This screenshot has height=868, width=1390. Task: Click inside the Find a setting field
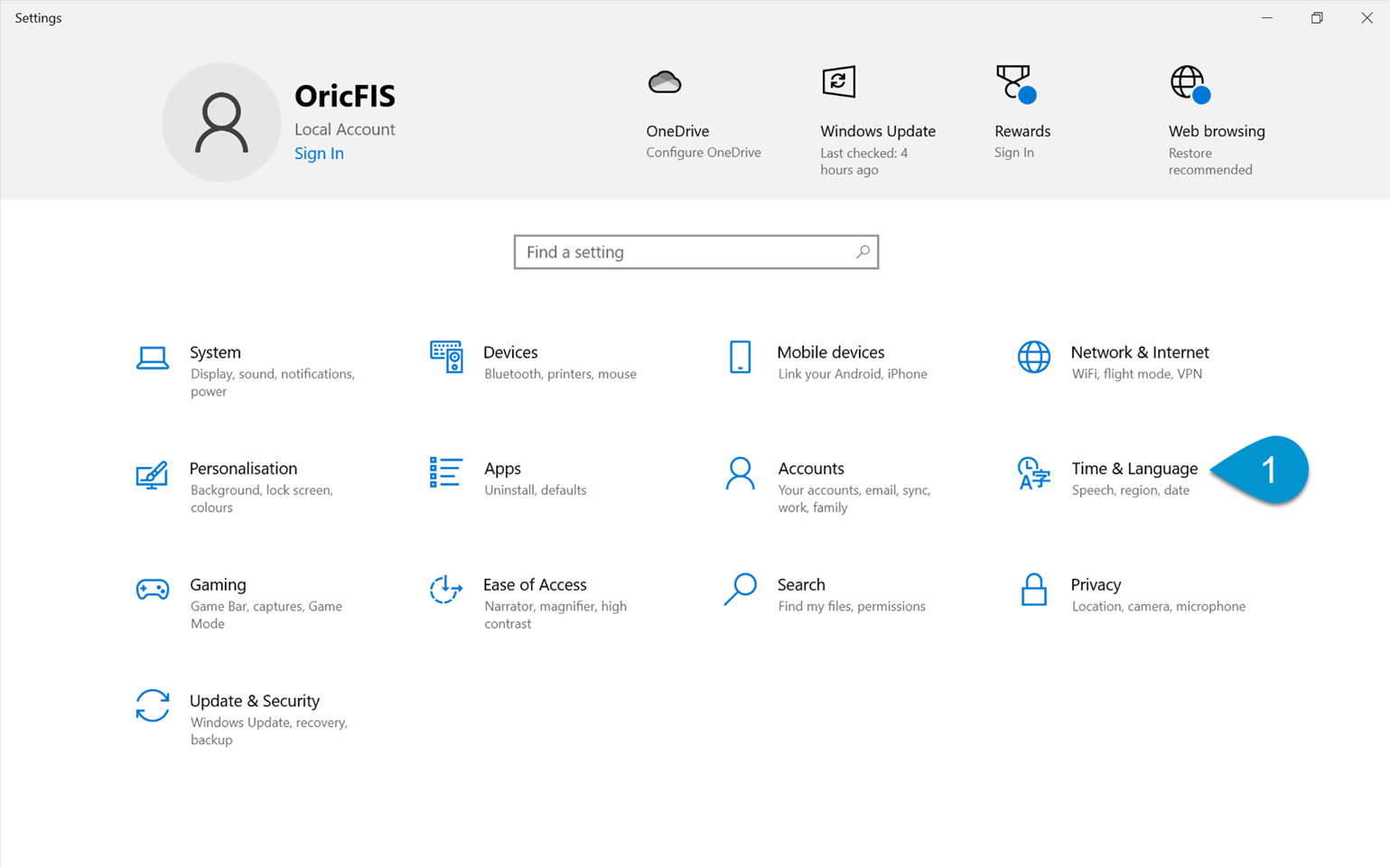coord(696,252)
